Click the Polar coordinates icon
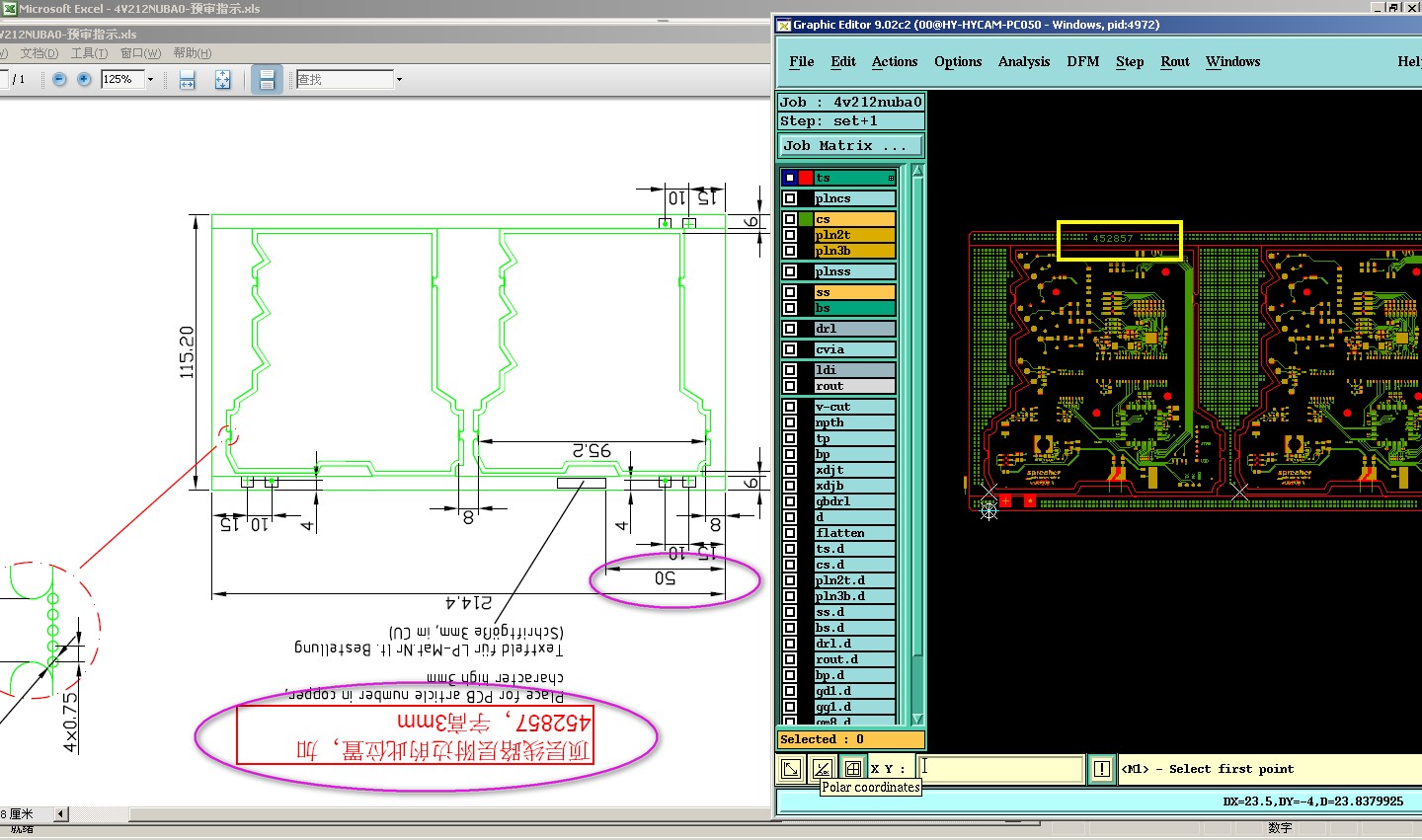 pos(822,768)
